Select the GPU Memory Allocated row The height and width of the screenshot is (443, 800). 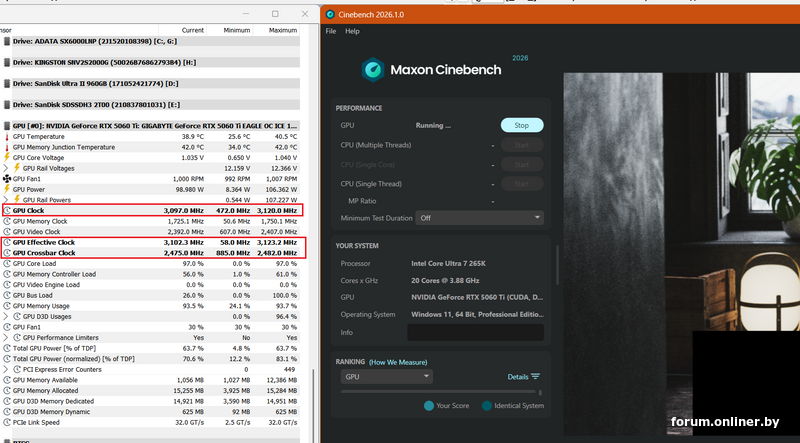tap(151, 390)
